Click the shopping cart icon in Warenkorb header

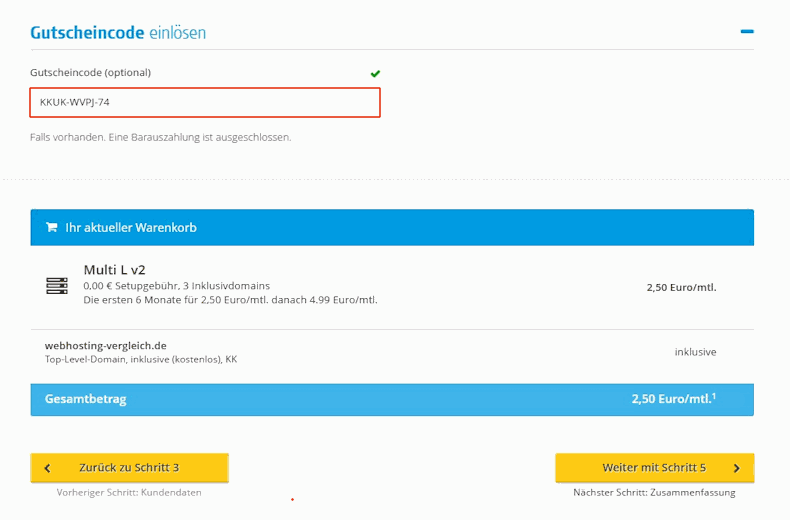(51, 228)
